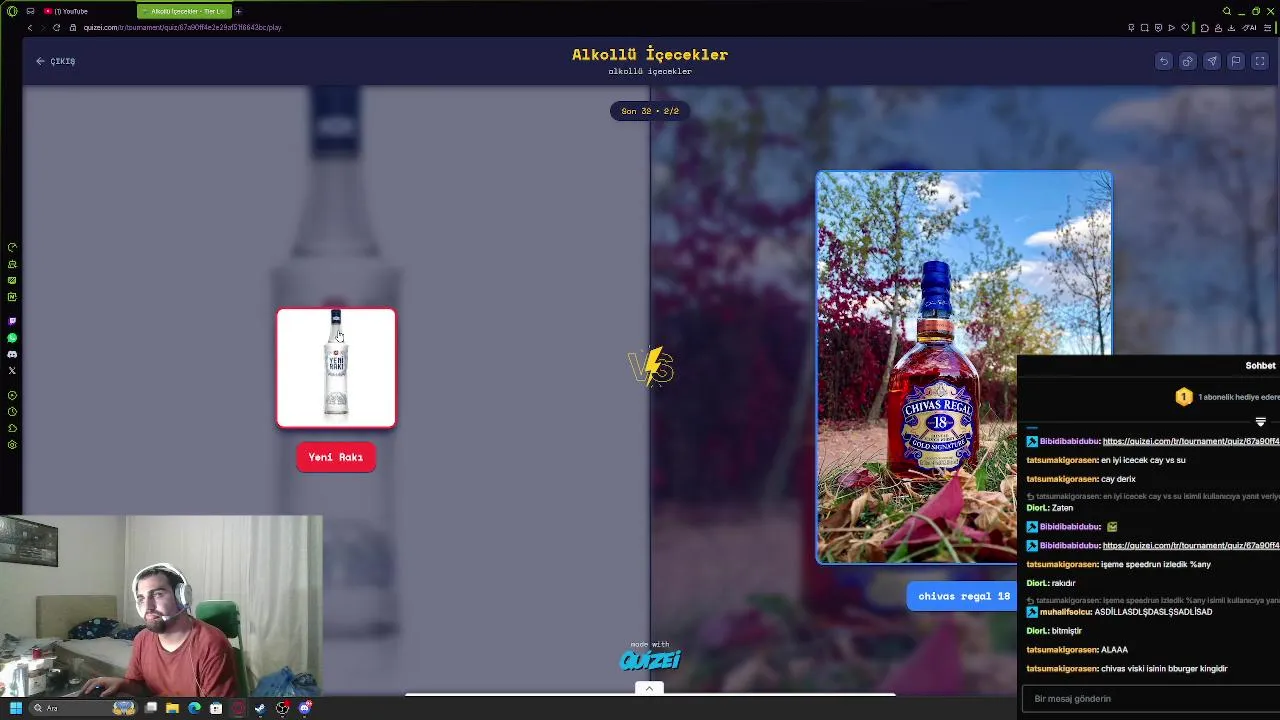Image resolution: width=1280 pixels, height=720 pixels.
Task: Click the undo icon in quiz toolbar
Action: click(1164, 61)
